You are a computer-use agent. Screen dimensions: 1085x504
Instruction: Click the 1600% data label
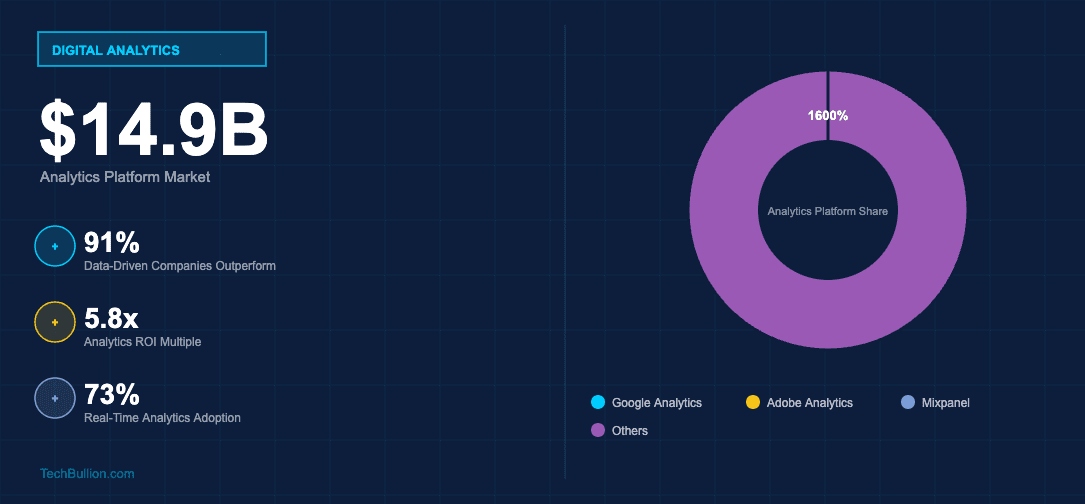click(828, 116)
